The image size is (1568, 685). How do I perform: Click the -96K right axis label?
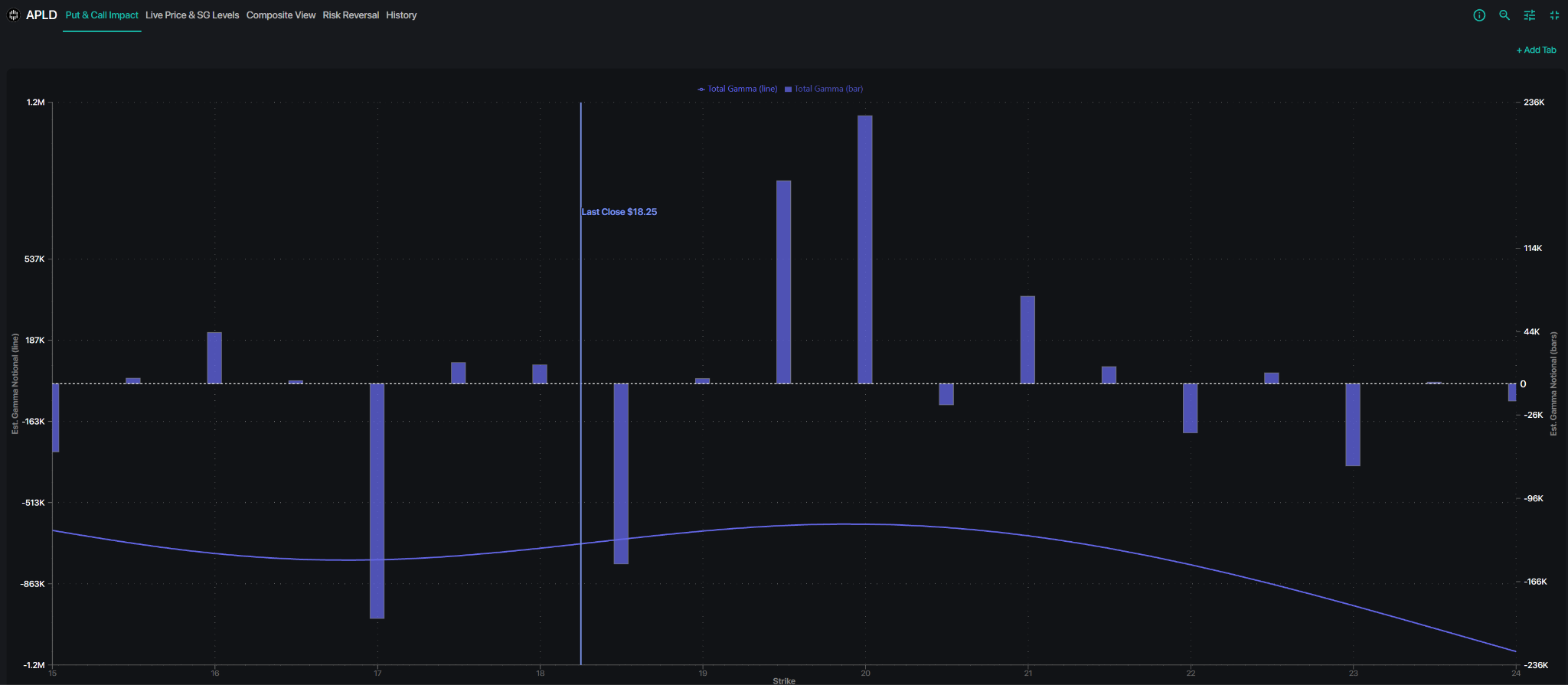pyautogui.click(x=1534, y=499)
